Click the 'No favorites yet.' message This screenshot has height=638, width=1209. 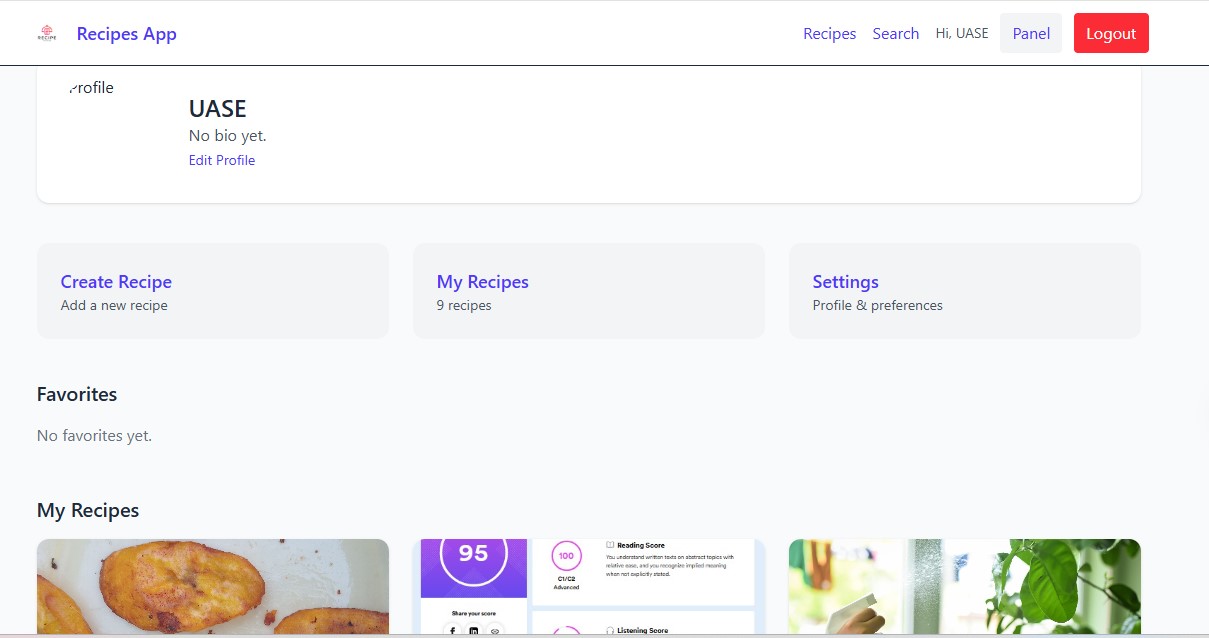pos(94,436)
